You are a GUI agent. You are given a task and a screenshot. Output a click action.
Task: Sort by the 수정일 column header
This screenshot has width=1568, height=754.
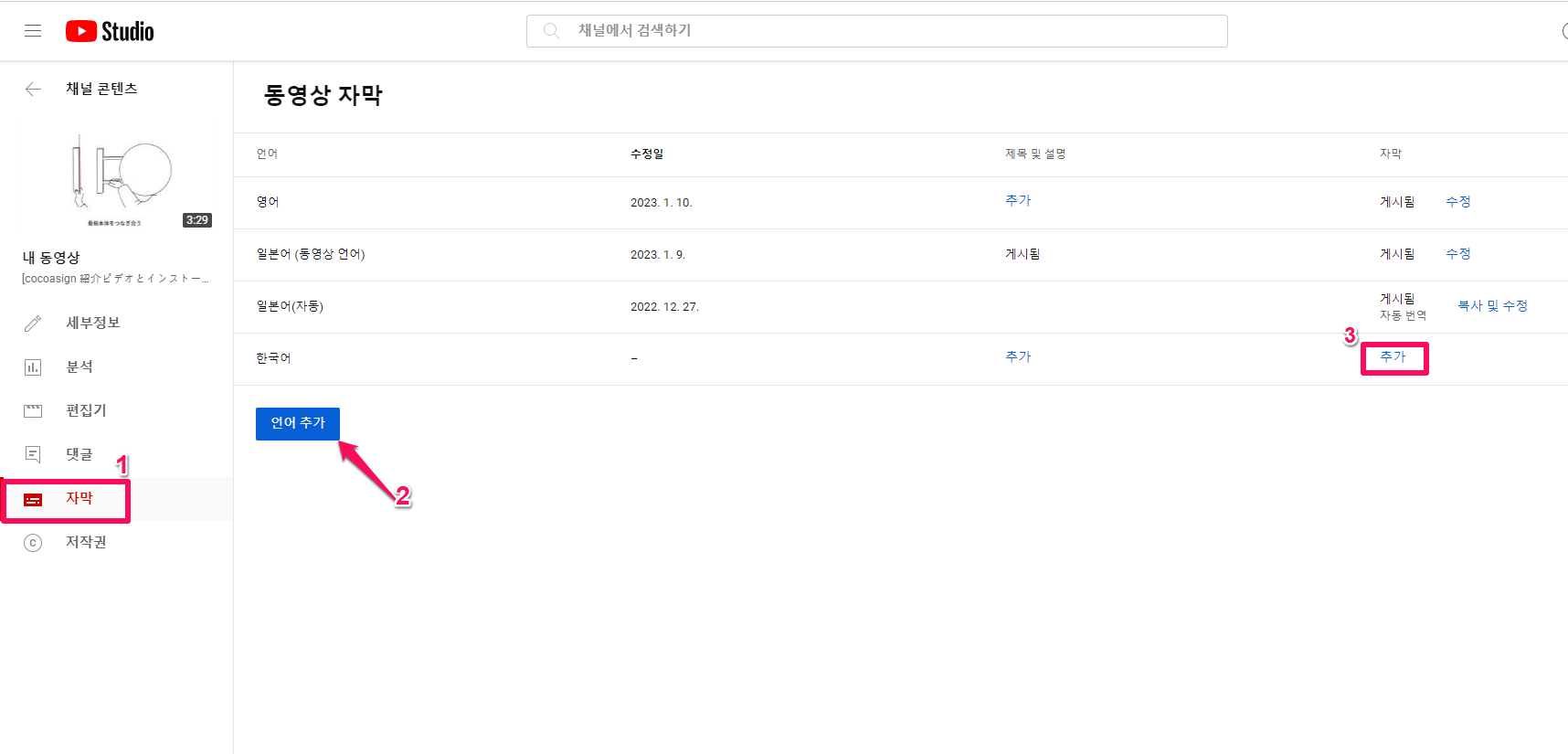click(647, 154)
